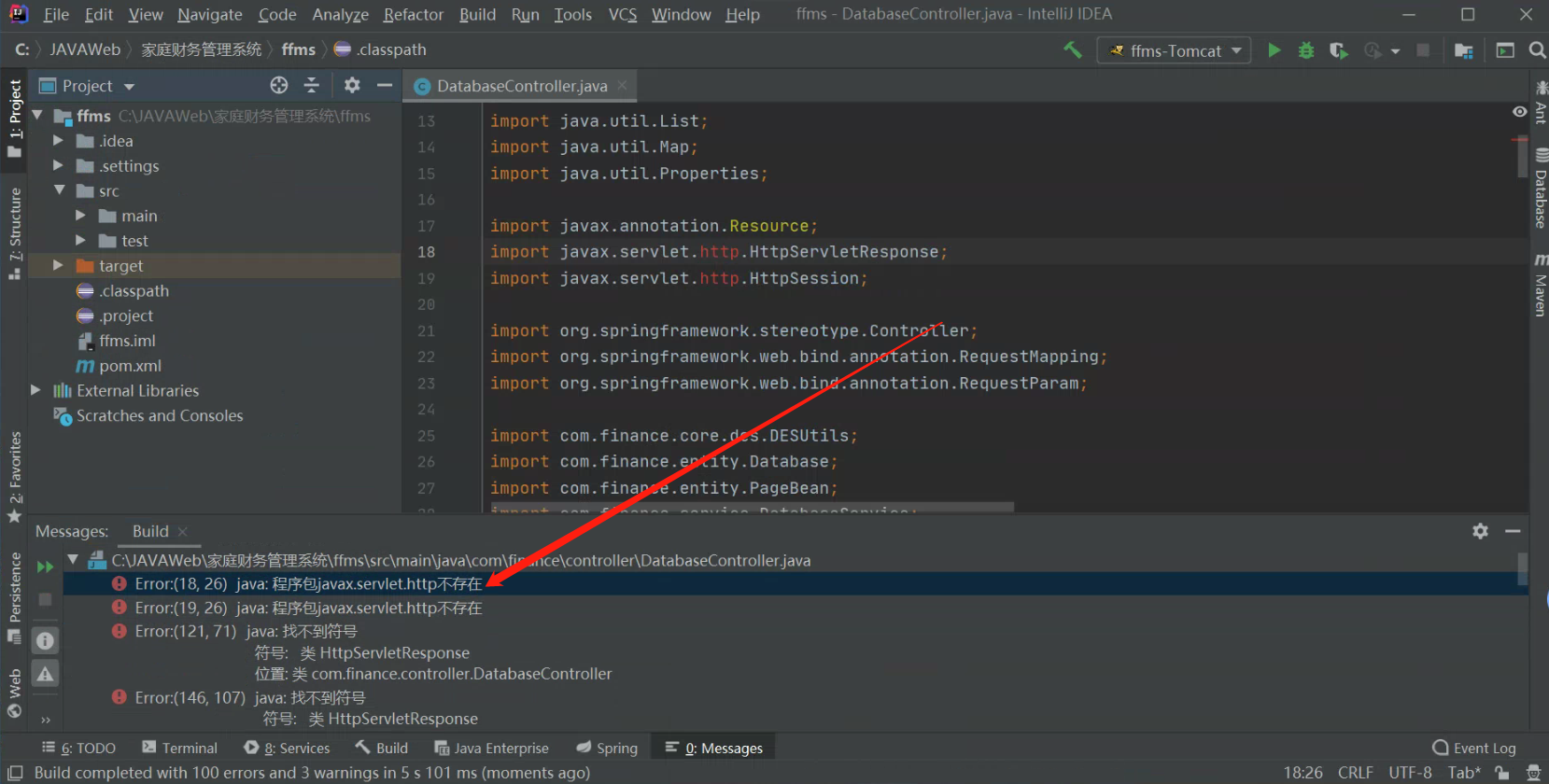Open the Java Enterprise tool window
Viewport: 1549px width, 784px height.
pos(491,749)
